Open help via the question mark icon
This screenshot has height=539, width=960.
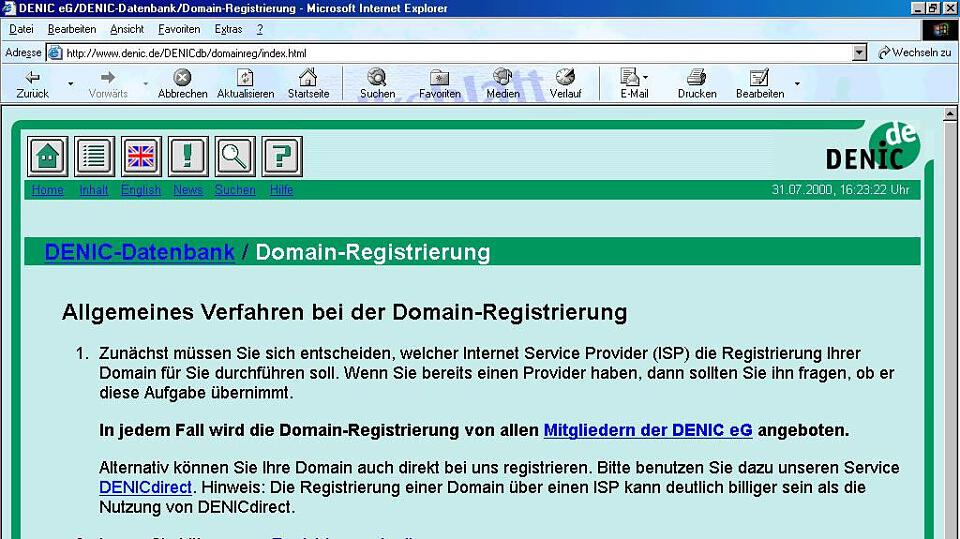point(282,157)
